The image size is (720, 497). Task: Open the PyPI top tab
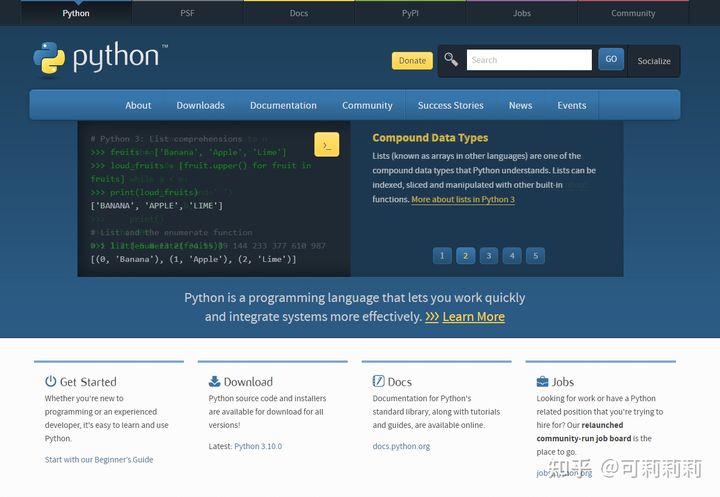pyautogui.click(x=410, y=13)
